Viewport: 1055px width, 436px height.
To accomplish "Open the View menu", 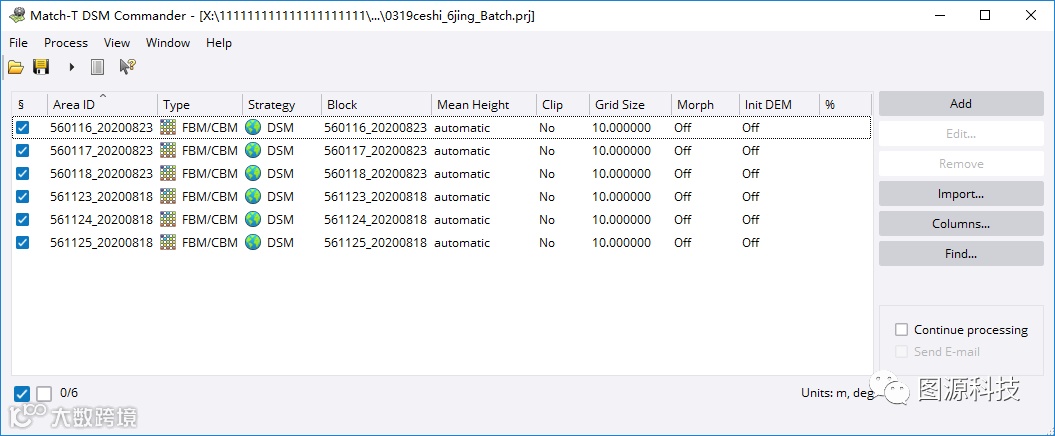I will pyautogui.click(x=116, y=42).
